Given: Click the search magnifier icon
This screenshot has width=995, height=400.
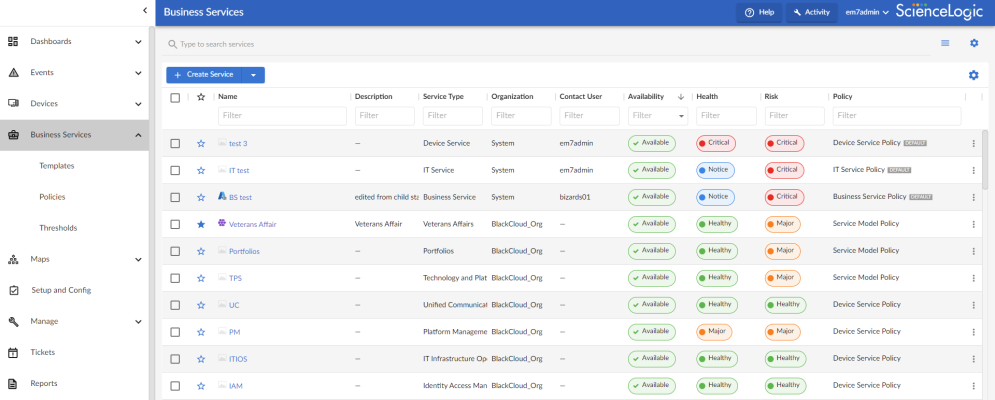Looking at the screenshot, I should [172, 44].
